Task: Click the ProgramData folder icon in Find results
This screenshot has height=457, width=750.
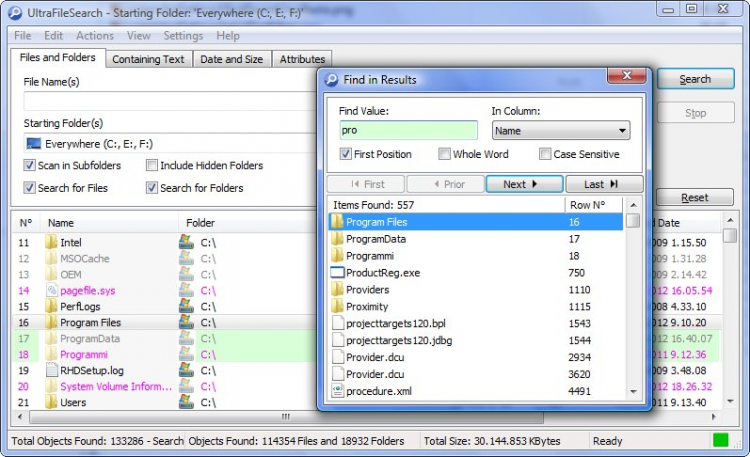Action: coord(337,238)
